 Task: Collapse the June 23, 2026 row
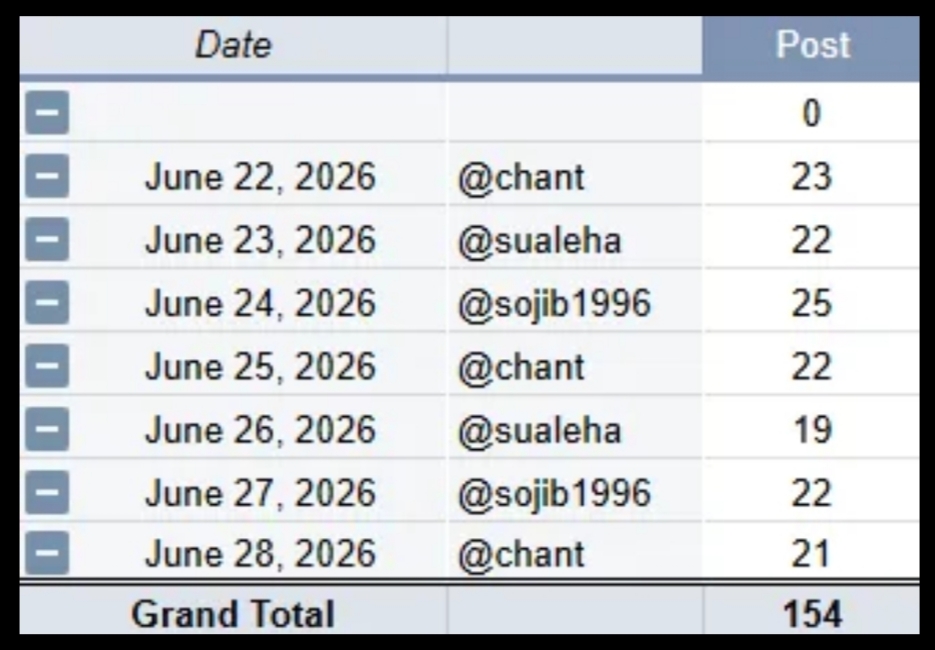47,239
